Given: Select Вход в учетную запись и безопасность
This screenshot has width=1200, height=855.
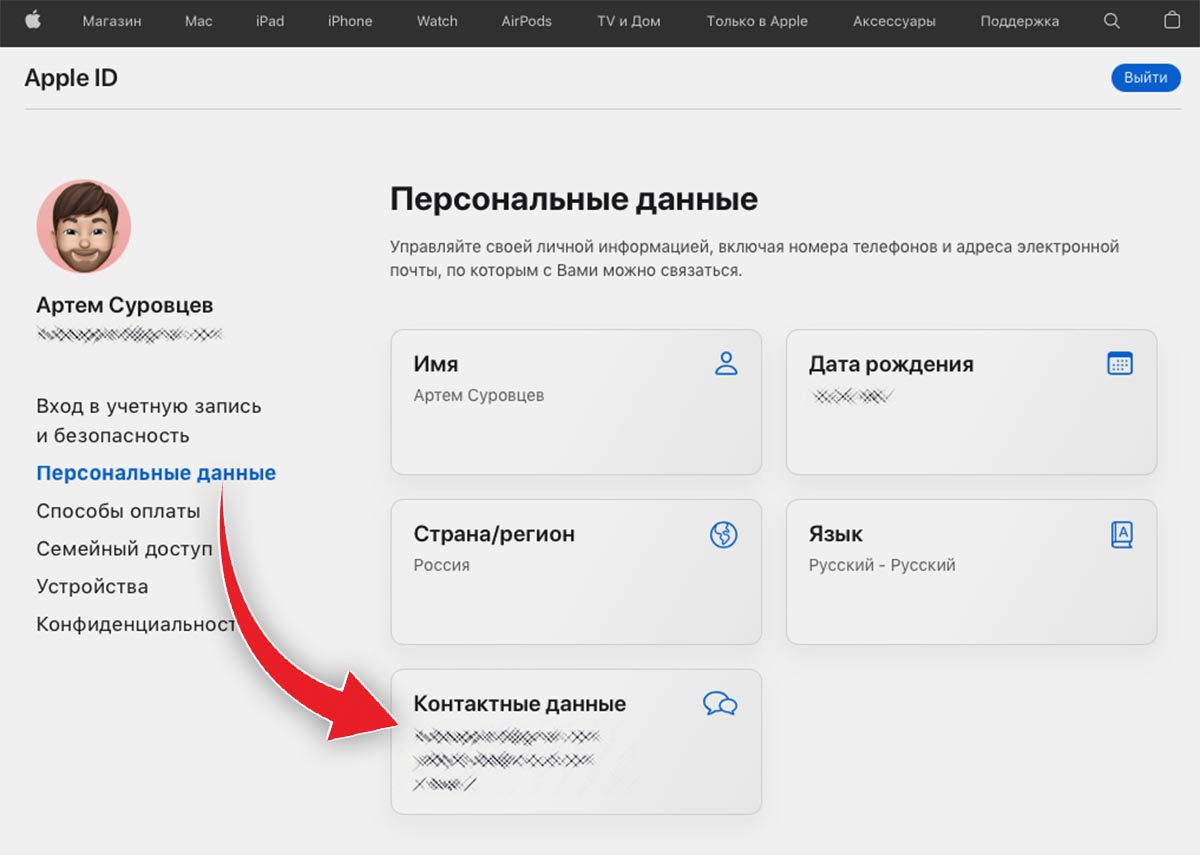Looking at the screenshot, I should tap(149, 421).
